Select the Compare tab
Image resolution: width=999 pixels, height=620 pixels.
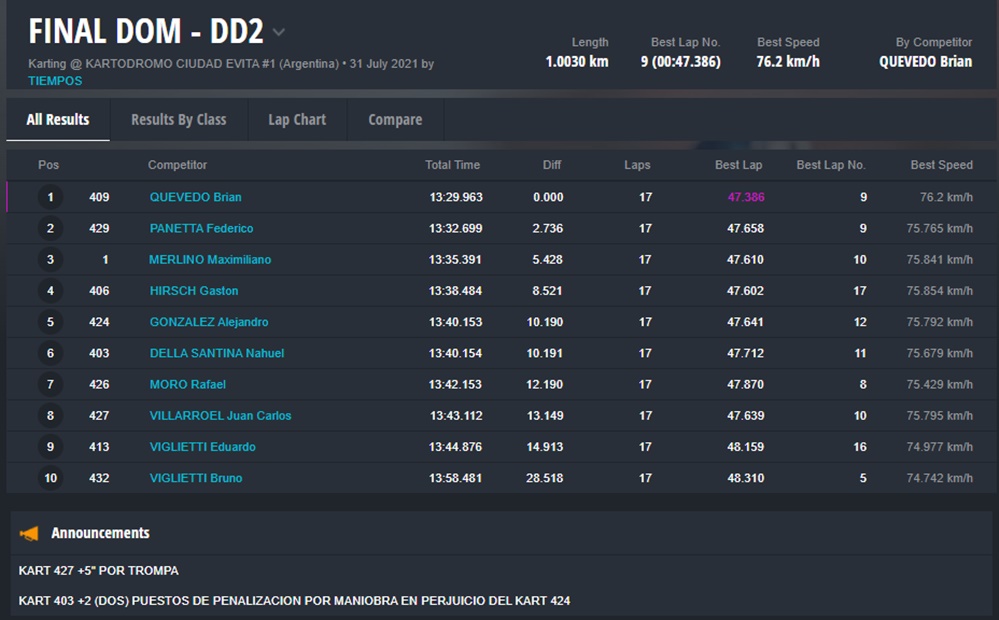click(x=395, y=120)
